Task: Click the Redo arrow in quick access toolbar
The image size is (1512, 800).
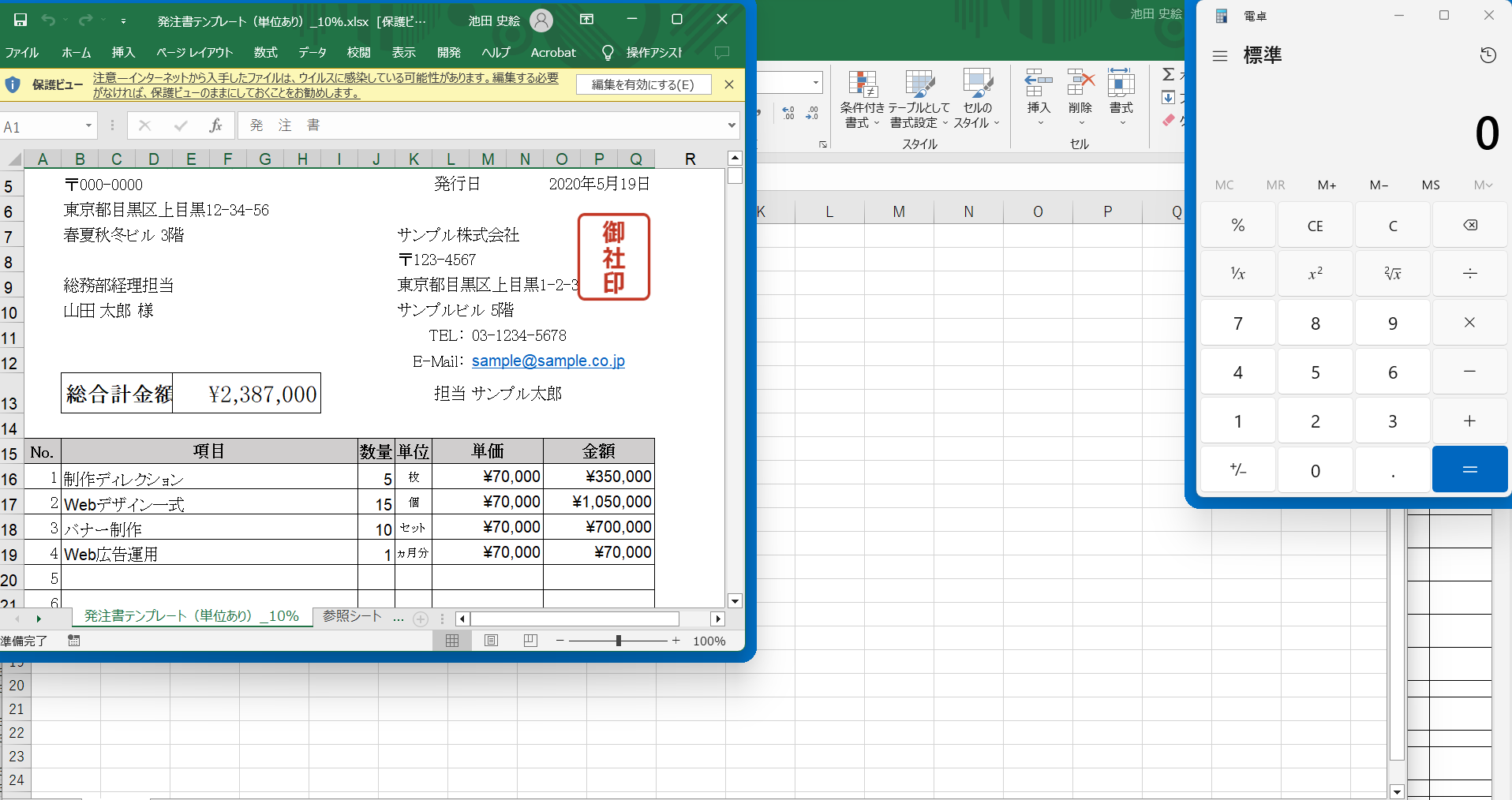Action: (x=85, y=20)
